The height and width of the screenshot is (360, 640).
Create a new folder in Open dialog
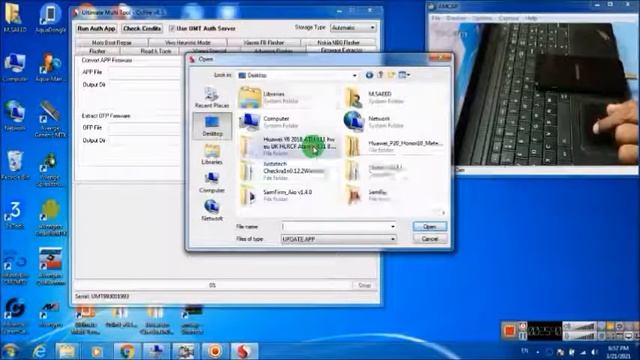coord(391,75)
